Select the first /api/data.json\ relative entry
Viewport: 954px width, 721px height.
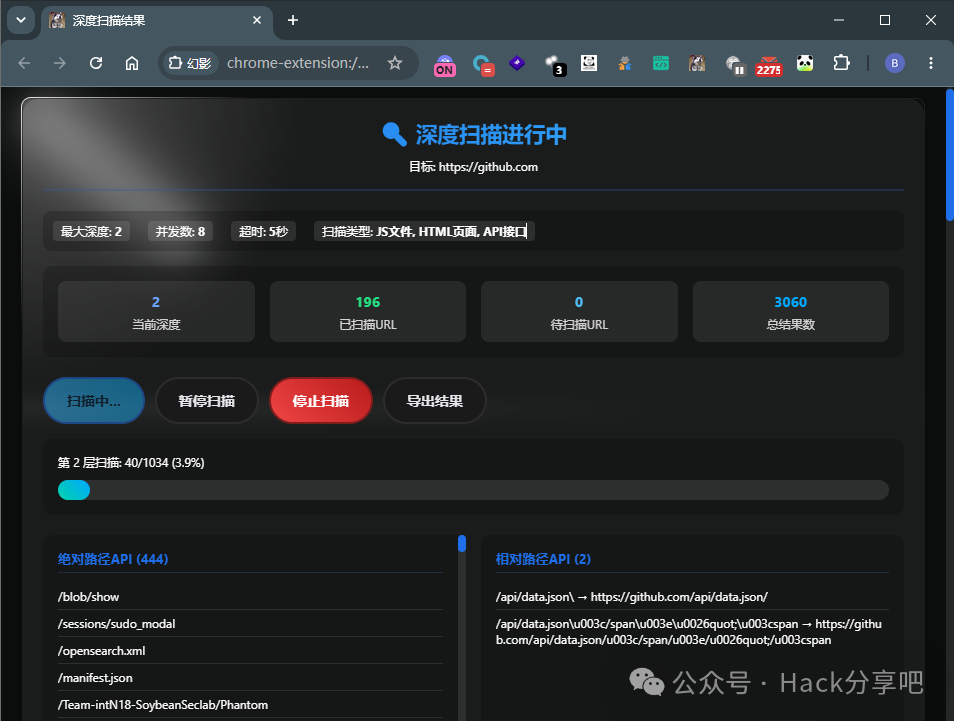click(692, 597)
